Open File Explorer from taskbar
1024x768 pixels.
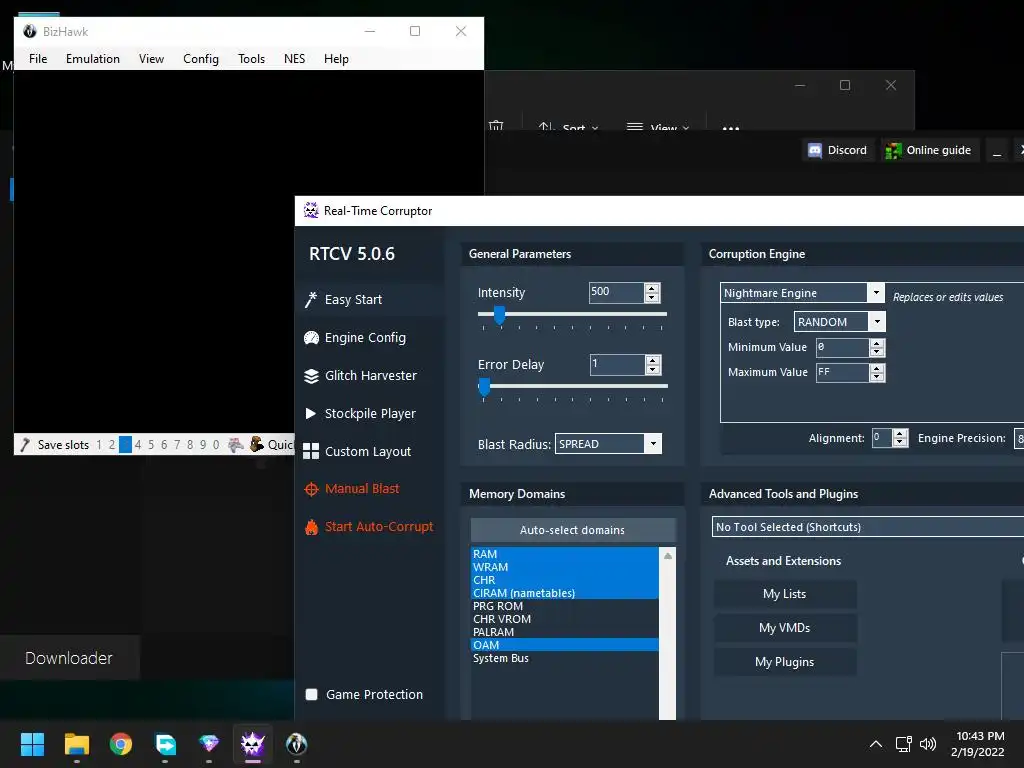tap(76, 744)
